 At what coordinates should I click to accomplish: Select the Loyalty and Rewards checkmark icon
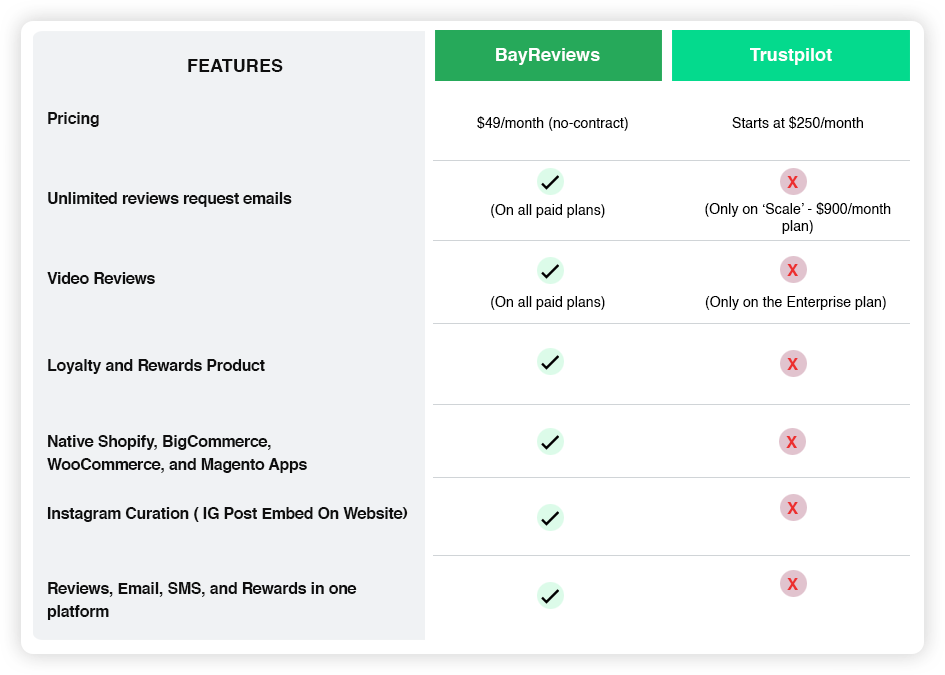(549, 362)
